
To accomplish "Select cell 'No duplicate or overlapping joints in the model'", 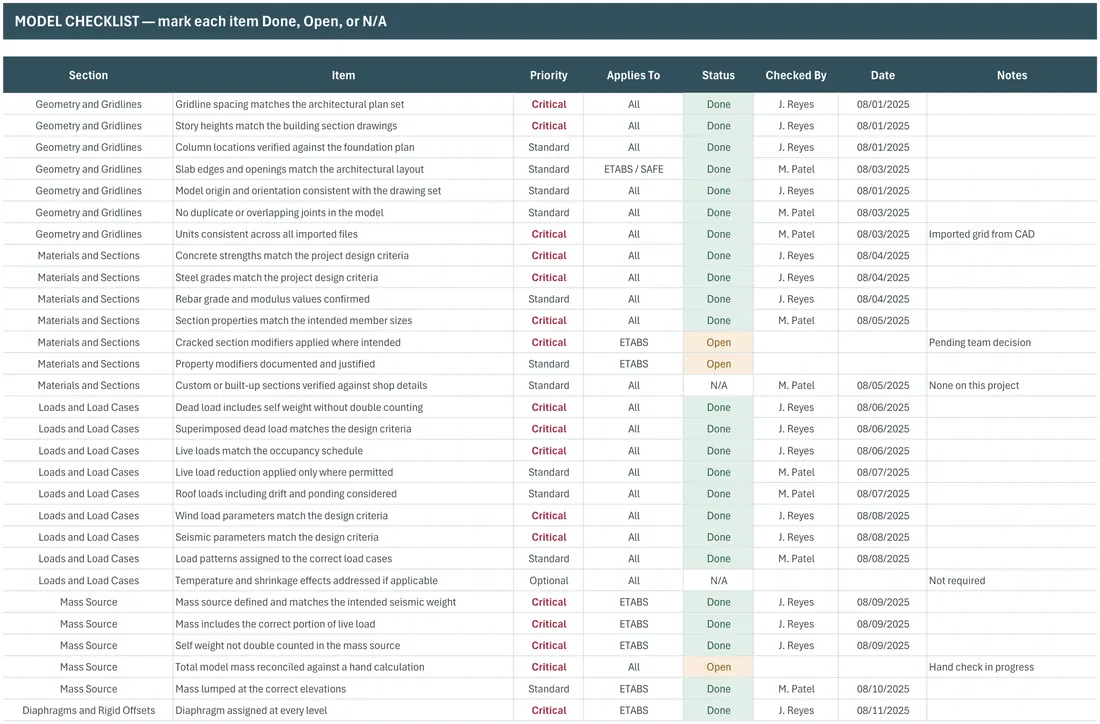I will pos(343,213).
